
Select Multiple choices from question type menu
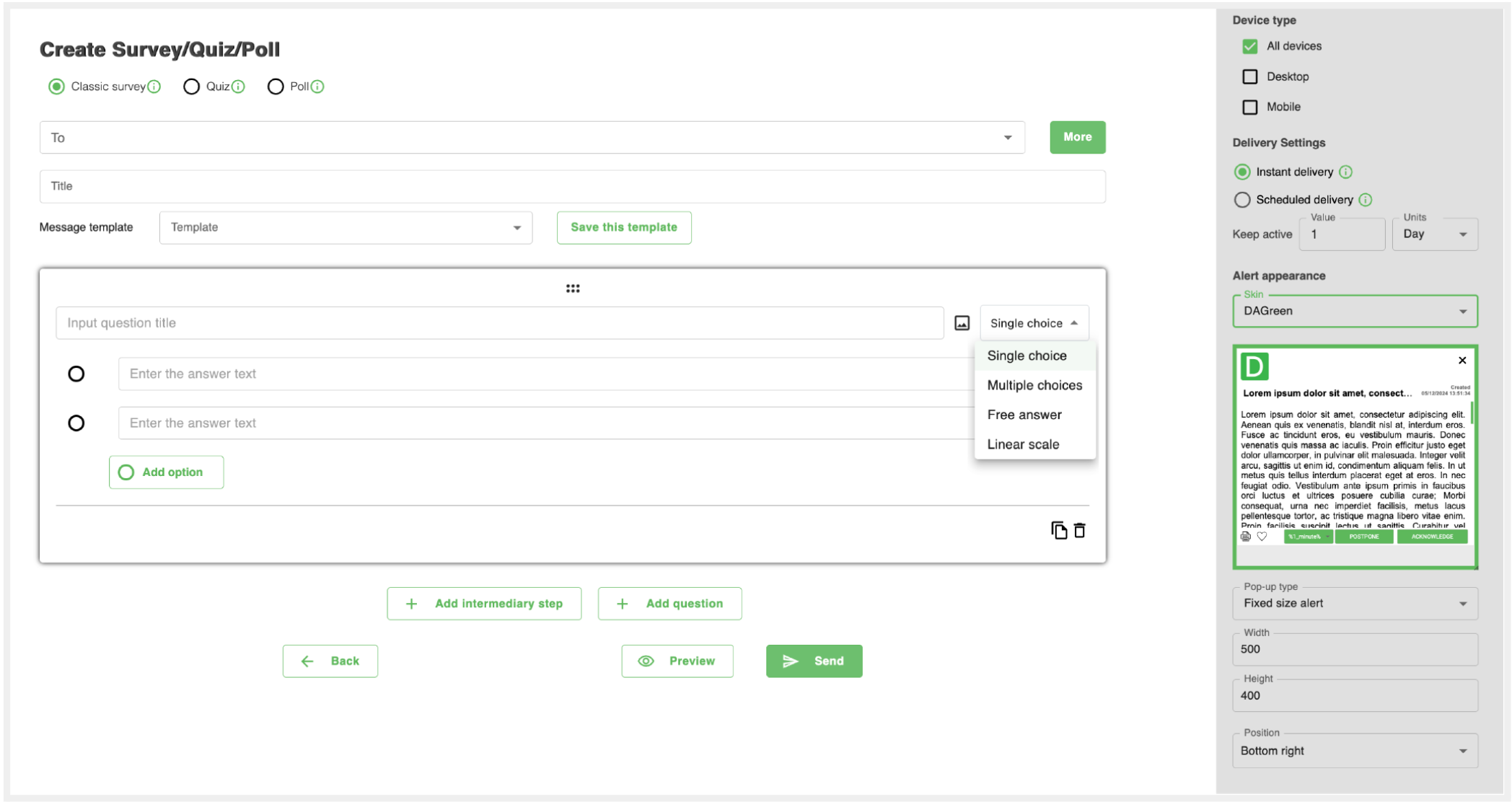tap(1034, 385)
